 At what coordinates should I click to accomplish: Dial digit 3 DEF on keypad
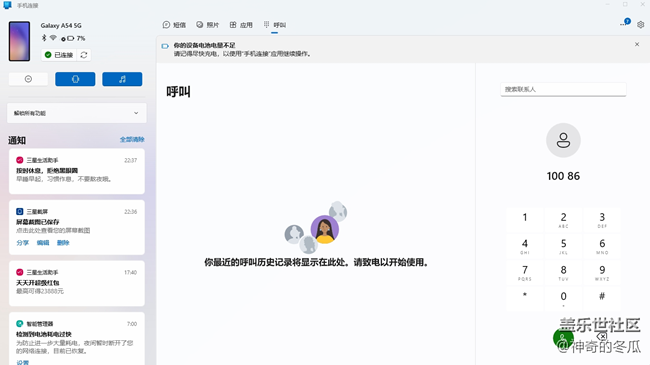[x=602, y=219]
